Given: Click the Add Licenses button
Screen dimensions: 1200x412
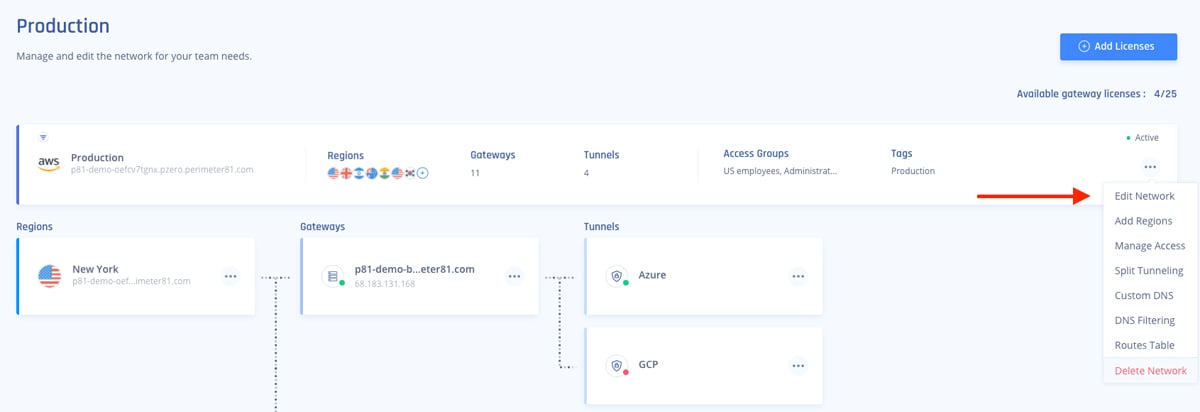Looking at the screenshot, I should pyautogui.click(x=1118, y=46).
